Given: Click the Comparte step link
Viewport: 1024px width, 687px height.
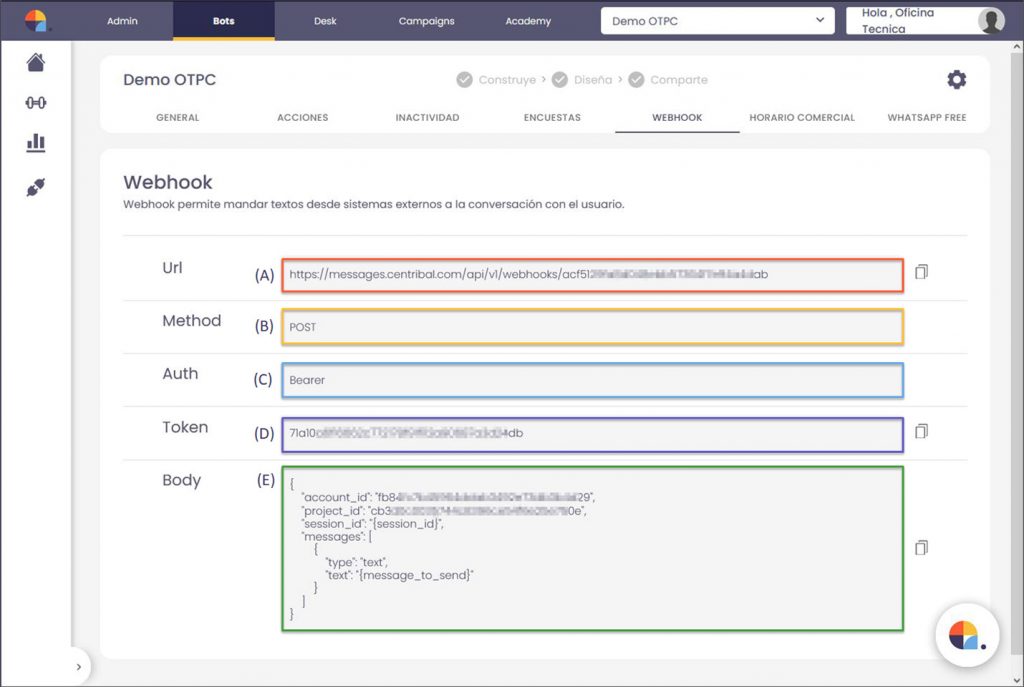Looking at the screenshot, I should click(678, 80).
